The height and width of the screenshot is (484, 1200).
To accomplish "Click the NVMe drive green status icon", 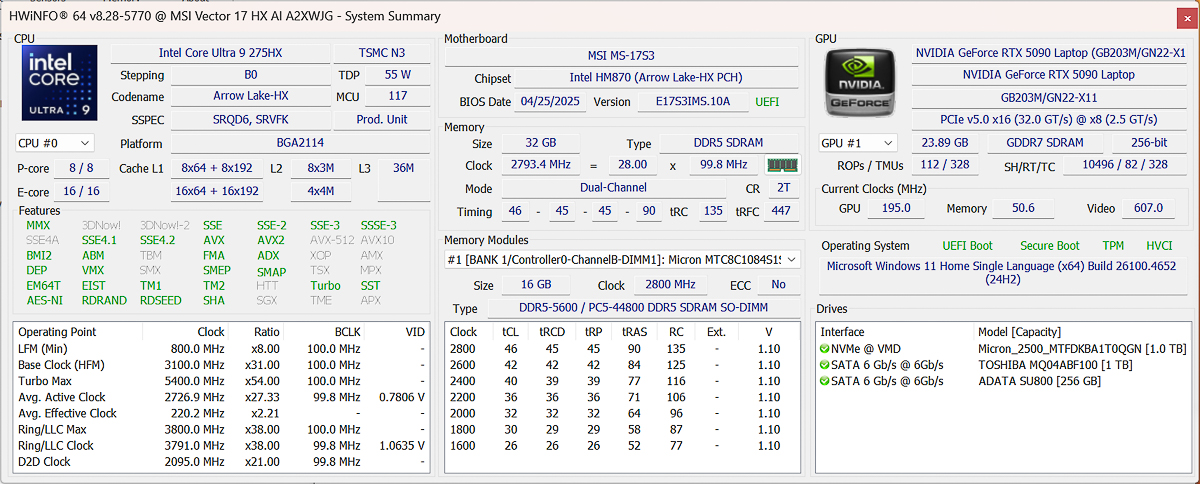I will point(824,348).
